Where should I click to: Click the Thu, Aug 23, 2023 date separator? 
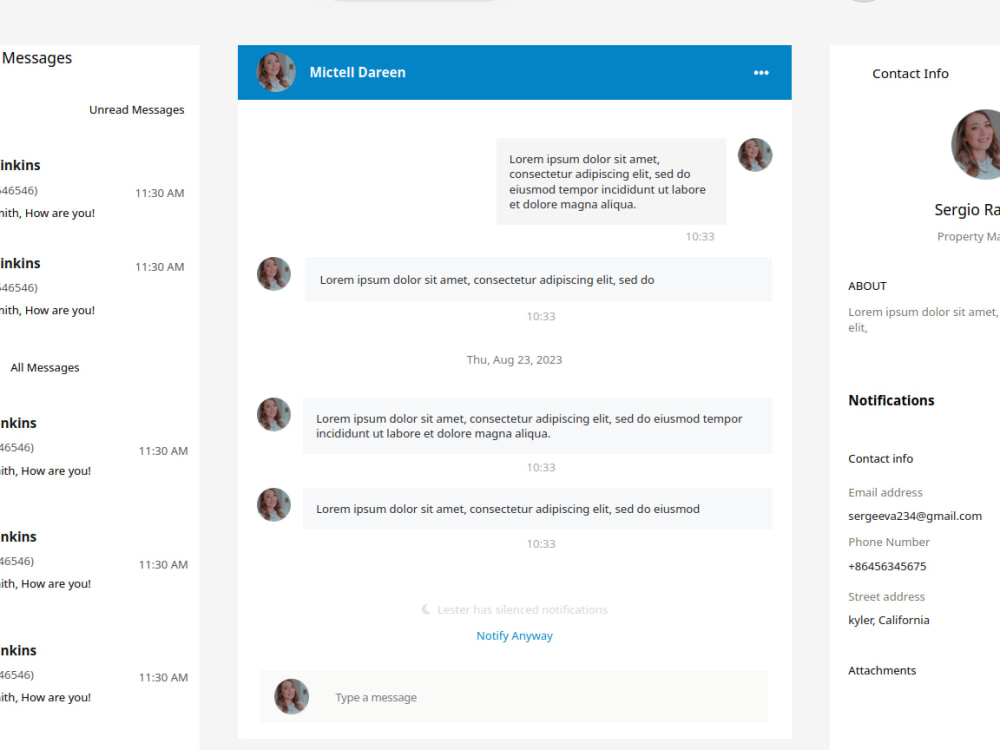(x=514, y=360)
